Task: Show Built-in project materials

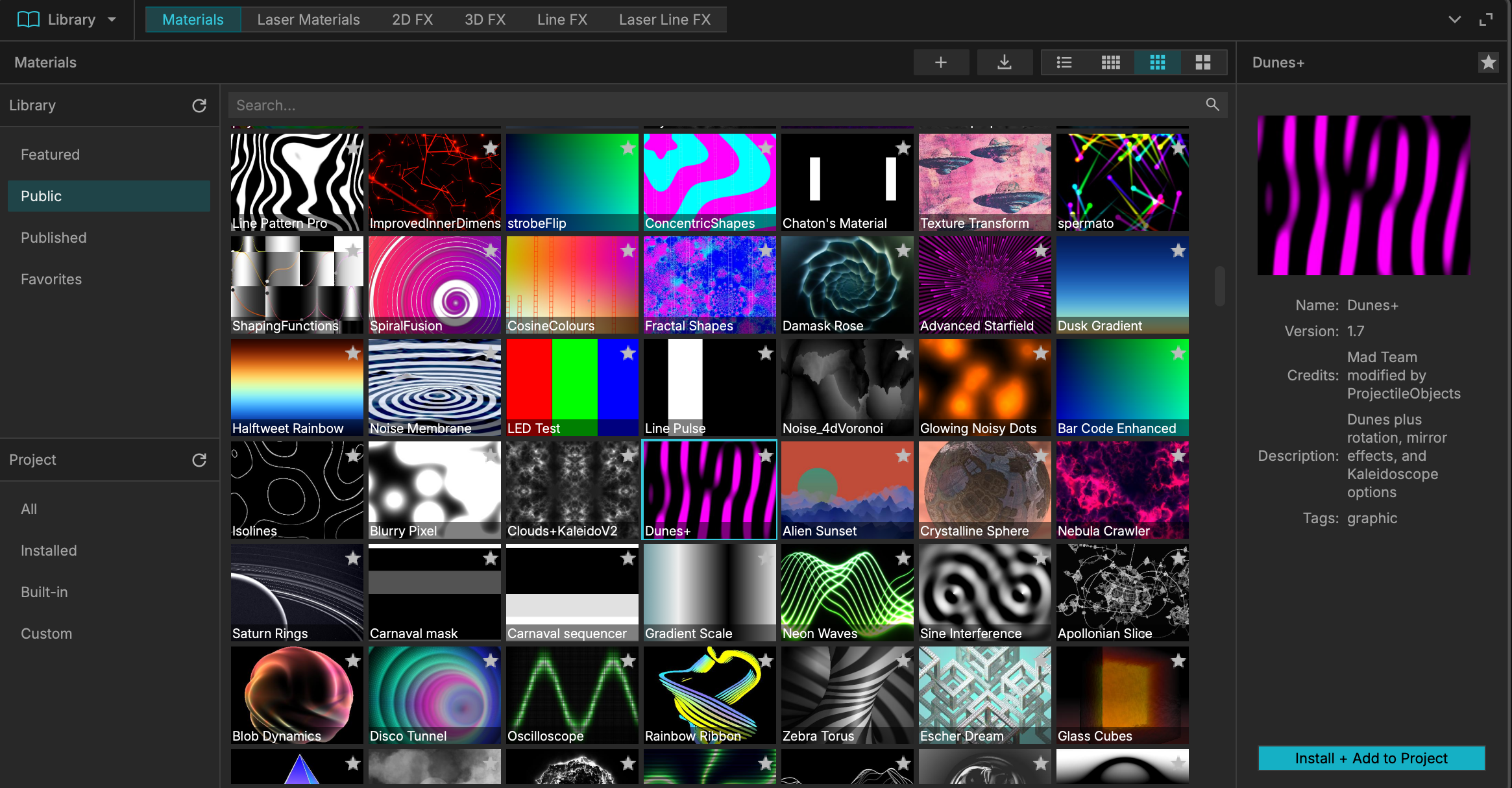Action: [109, 592]
